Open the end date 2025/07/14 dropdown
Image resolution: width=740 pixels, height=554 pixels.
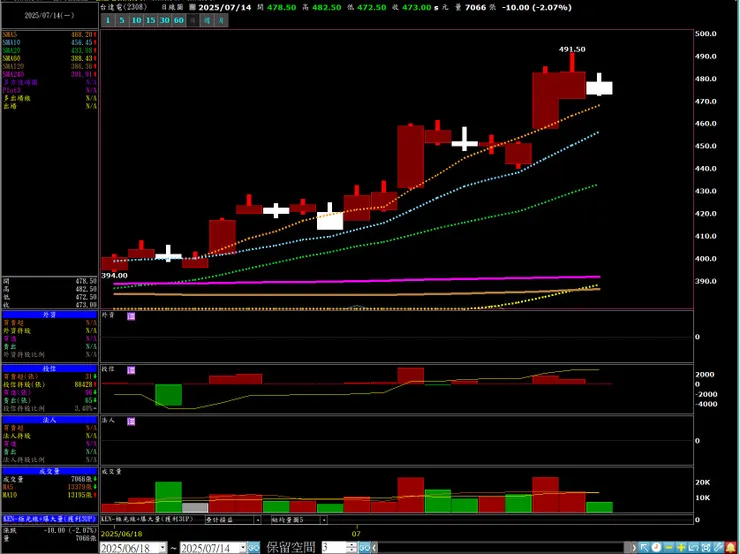point(243,548)
